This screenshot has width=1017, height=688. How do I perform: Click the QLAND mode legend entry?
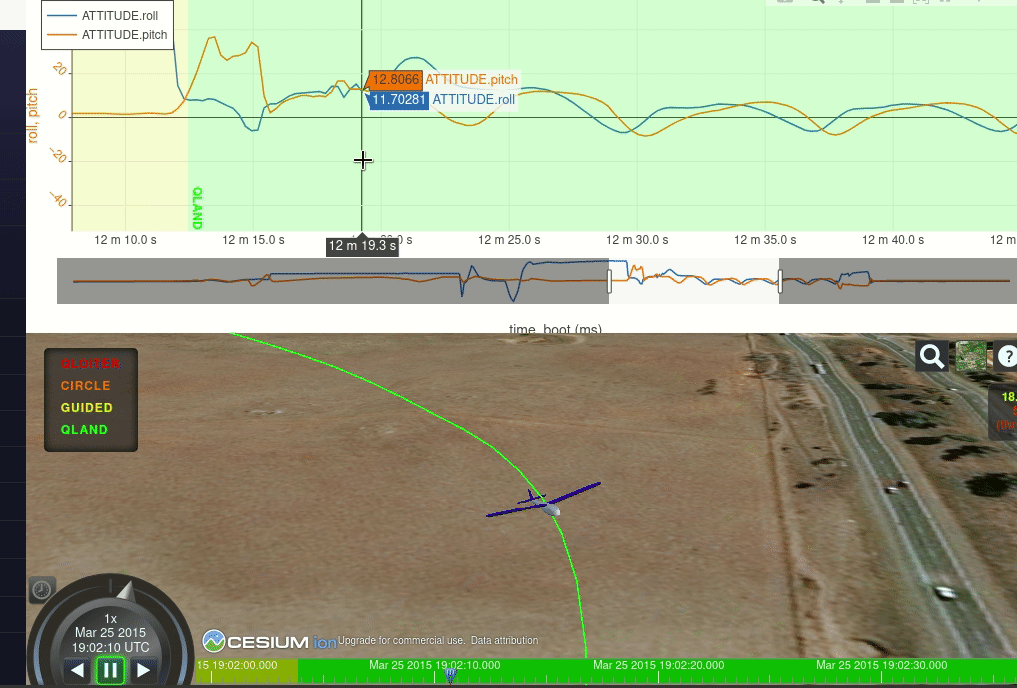(x=84, y=430)
